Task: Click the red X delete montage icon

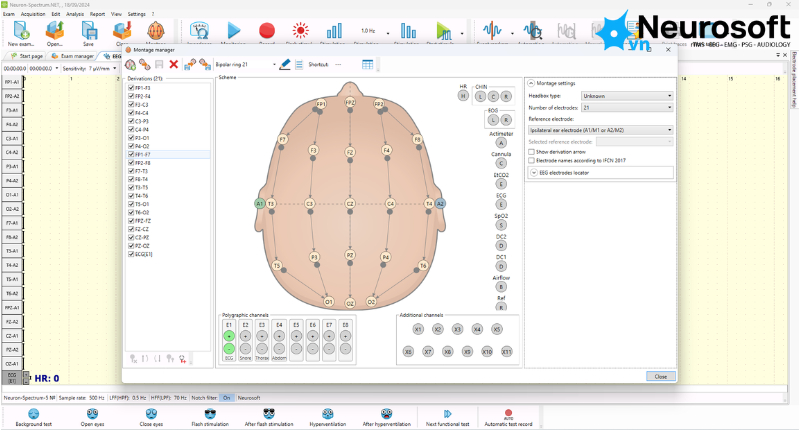Action: point(173,64)
